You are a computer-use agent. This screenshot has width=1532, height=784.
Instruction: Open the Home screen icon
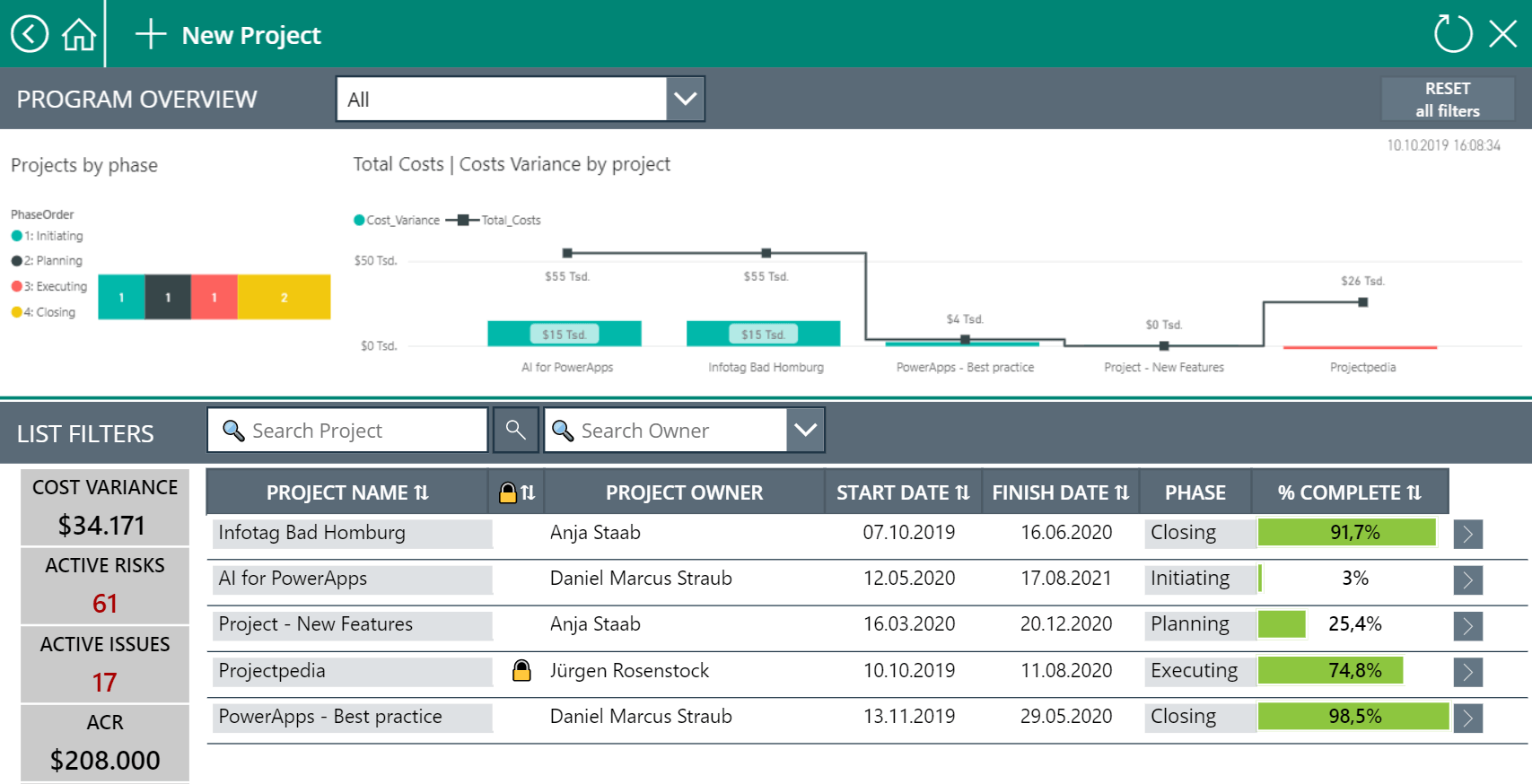79,35
